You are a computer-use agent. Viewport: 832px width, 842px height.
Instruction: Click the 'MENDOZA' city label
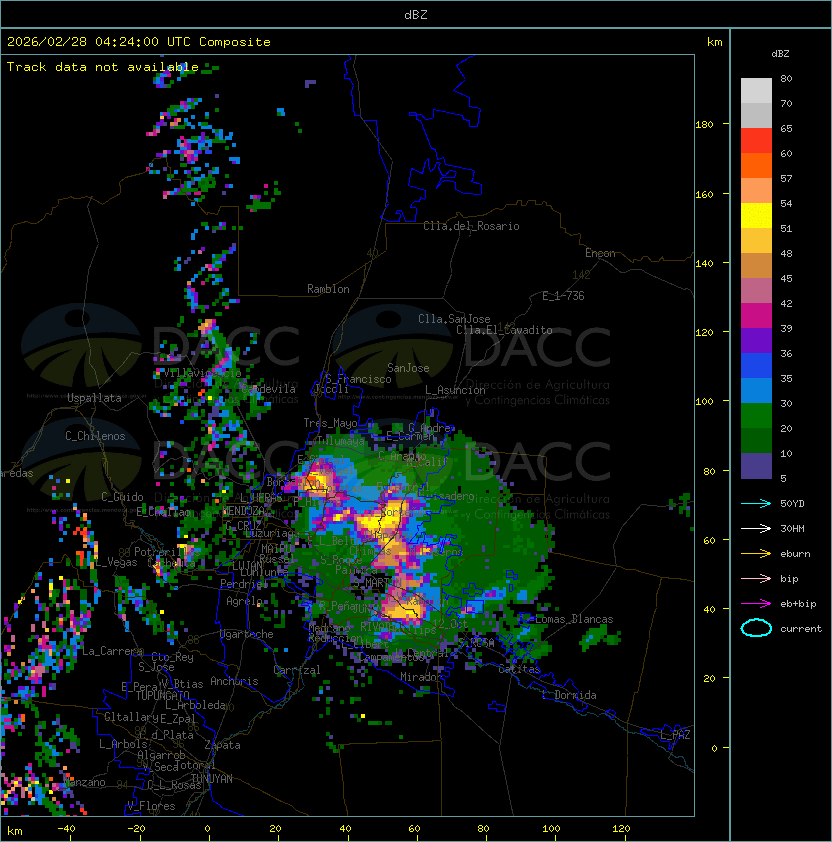pos(244,510)
